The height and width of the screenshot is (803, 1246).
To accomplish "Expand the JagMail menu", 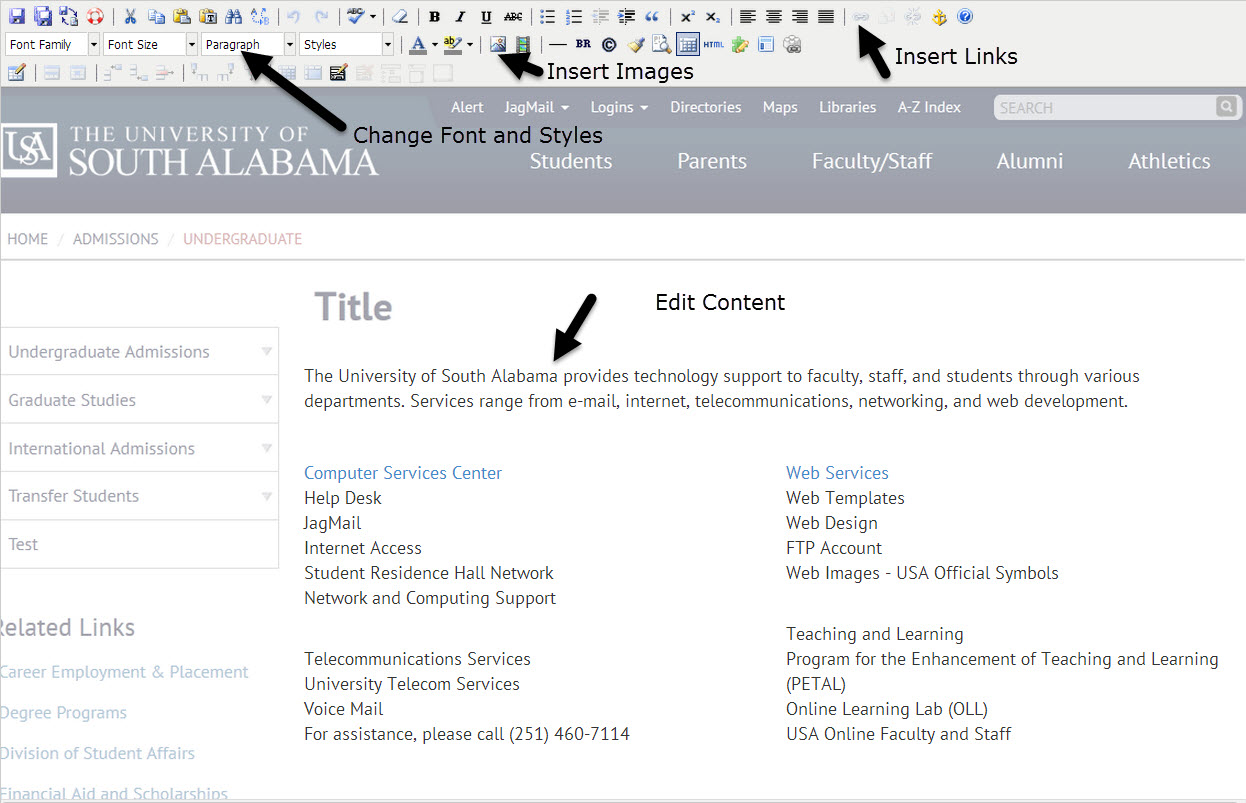I will pyautogui.click(x=537, y=107).
